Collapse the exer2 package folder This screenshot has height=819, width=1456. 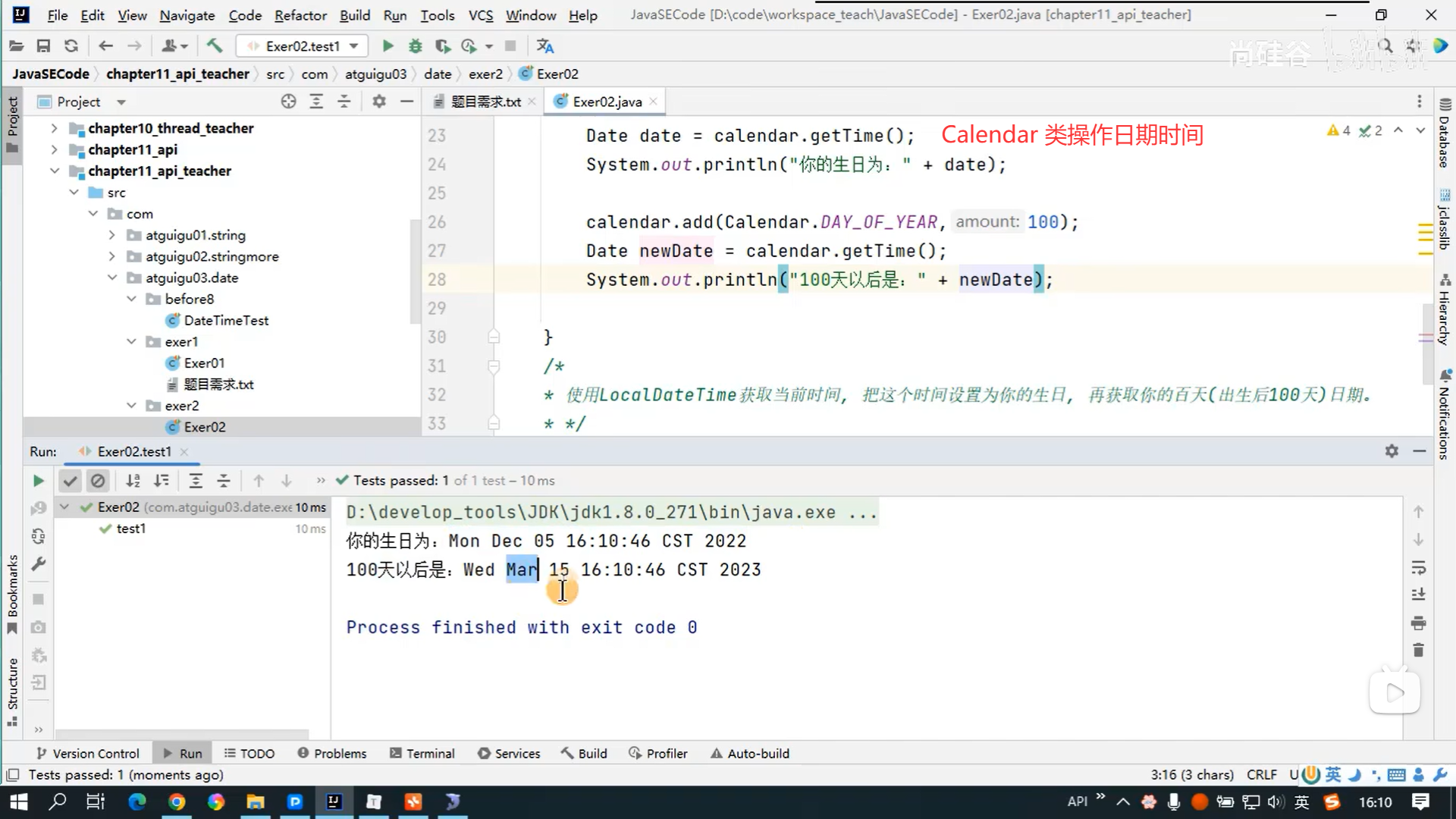[x=131, y=406]
